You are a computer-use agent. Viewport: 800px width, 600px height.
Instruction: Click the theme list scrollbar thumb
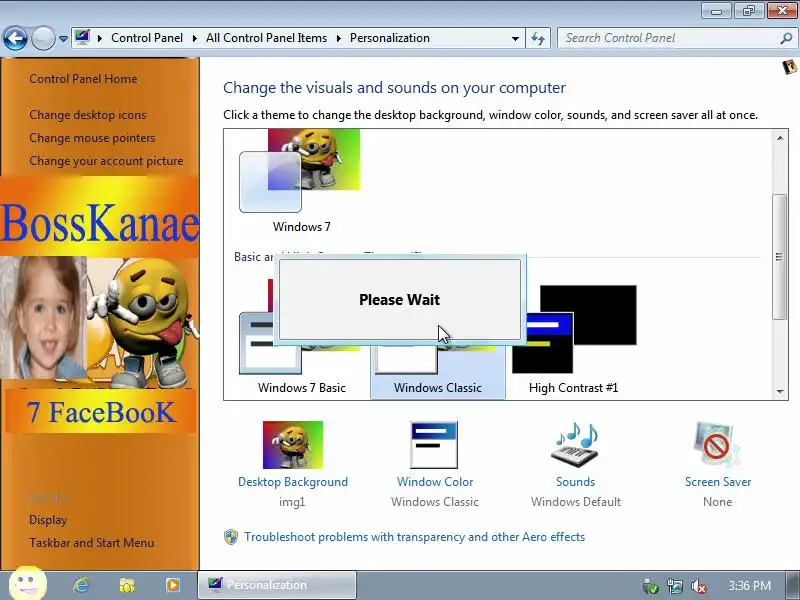pos(779,257)
